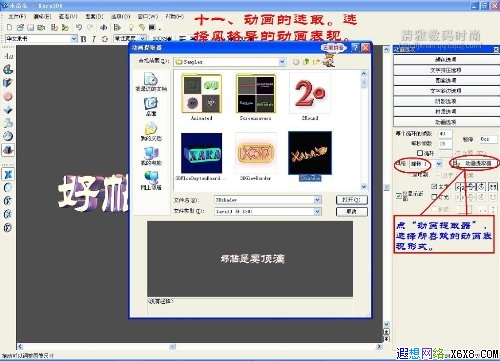Toggle the checked text checkbox in animation panel

point(434,187)
